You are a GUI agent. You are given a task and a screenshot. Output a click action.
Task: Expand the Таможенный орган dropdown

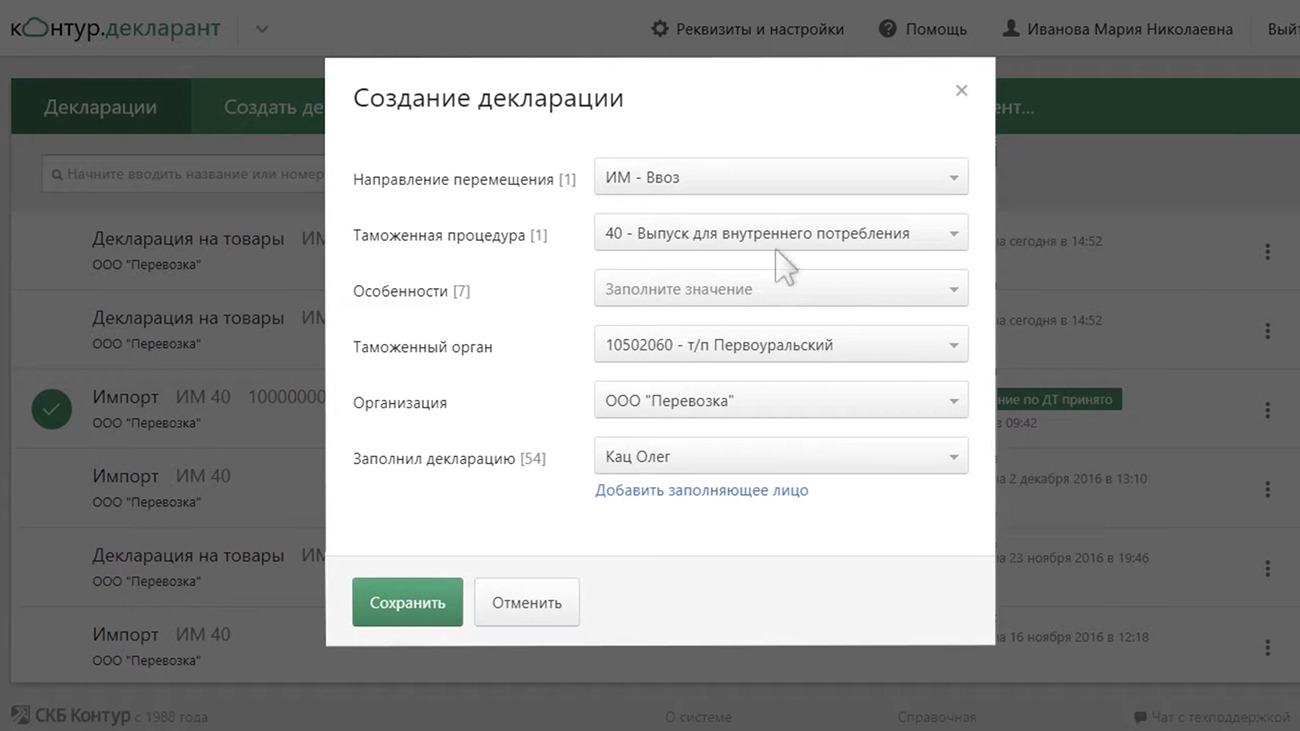780,345
